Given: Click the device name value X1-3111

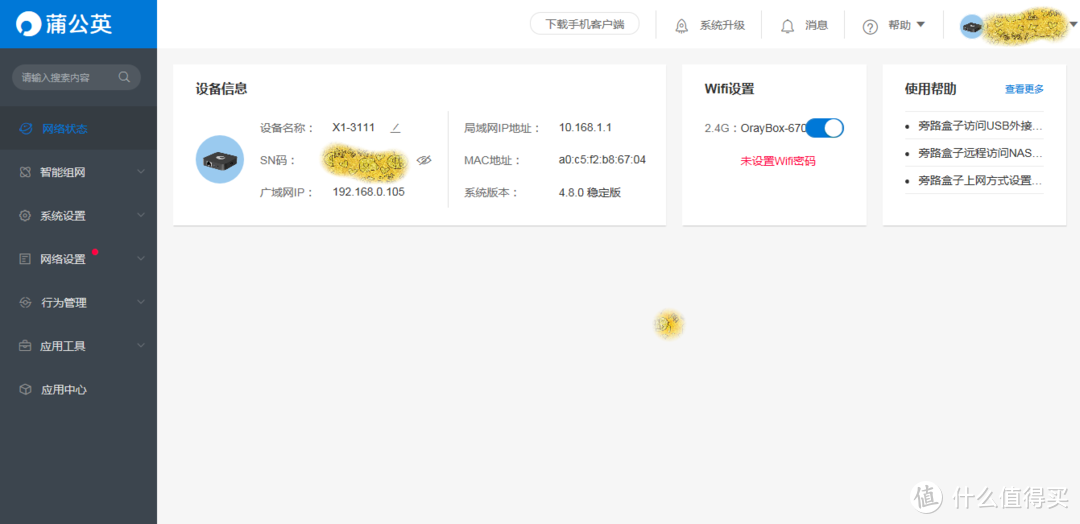Looking at the screenshot, I should (353, 127).
